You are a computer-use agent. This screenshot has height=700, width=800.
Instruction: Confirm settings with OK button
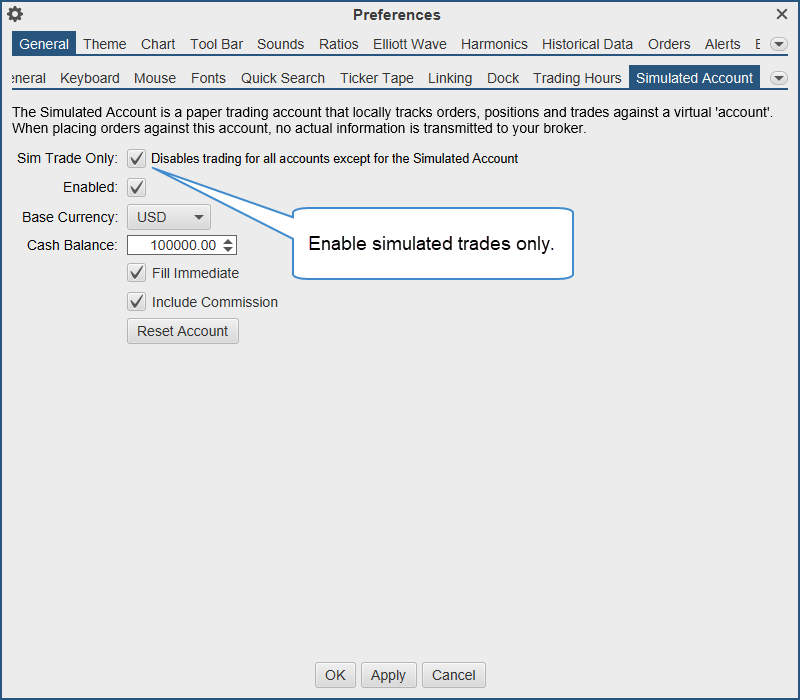coord(335,675)
